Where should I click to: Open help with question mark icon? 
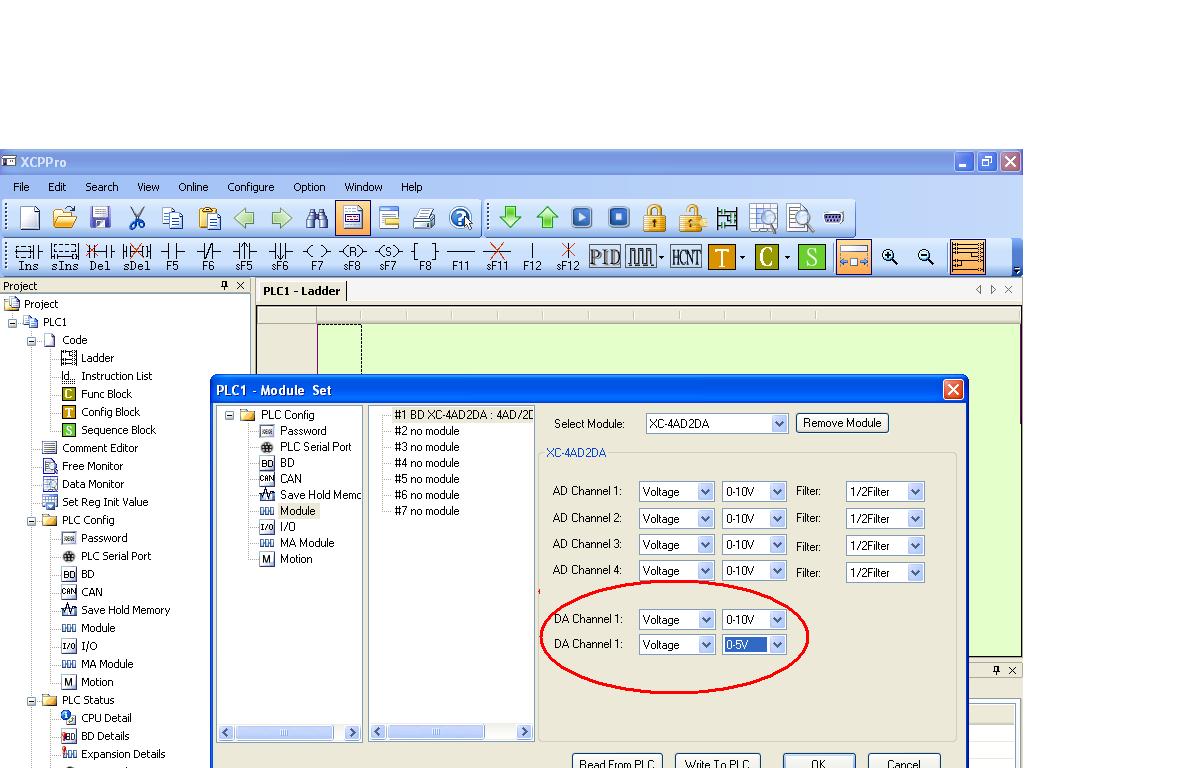click(461, 218)
